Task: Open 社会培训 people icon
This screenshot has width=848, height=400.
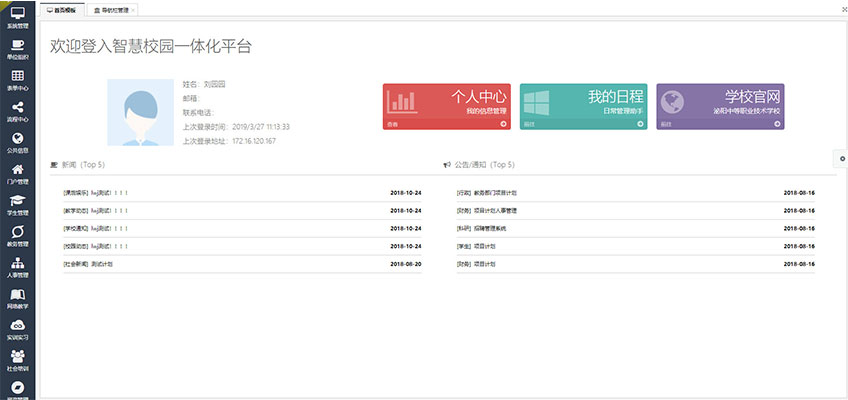Action: tap(17, 357)
